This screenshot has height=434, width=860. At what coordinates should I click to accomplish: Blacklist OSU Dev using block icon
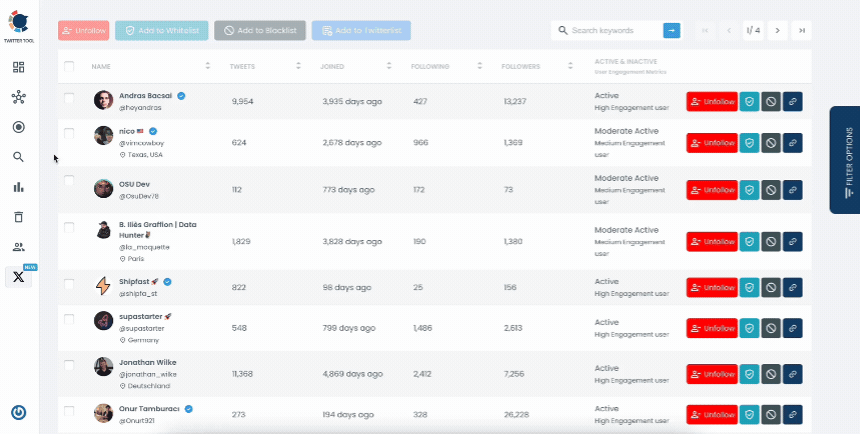(x=770, y=188)
